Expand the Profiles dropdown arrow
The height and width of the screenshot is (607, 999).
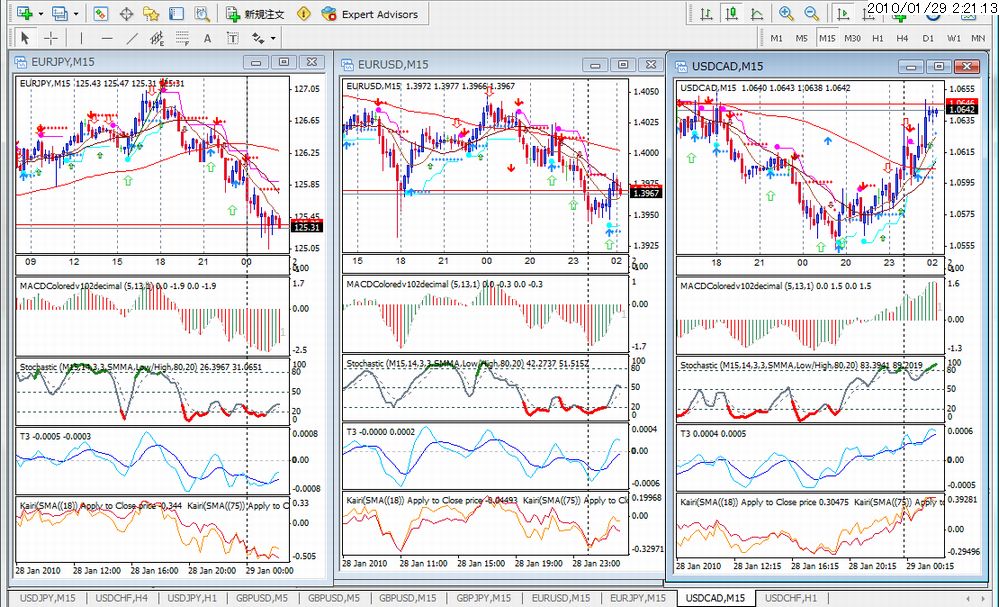click(76, 13)
